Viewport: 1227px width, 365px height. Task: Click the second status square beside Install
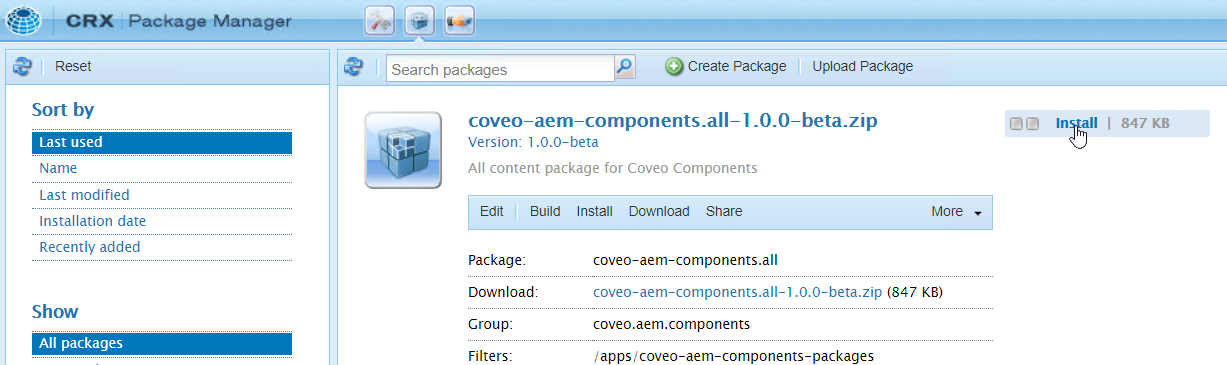pyautogui.click(x=1033, y=124)
